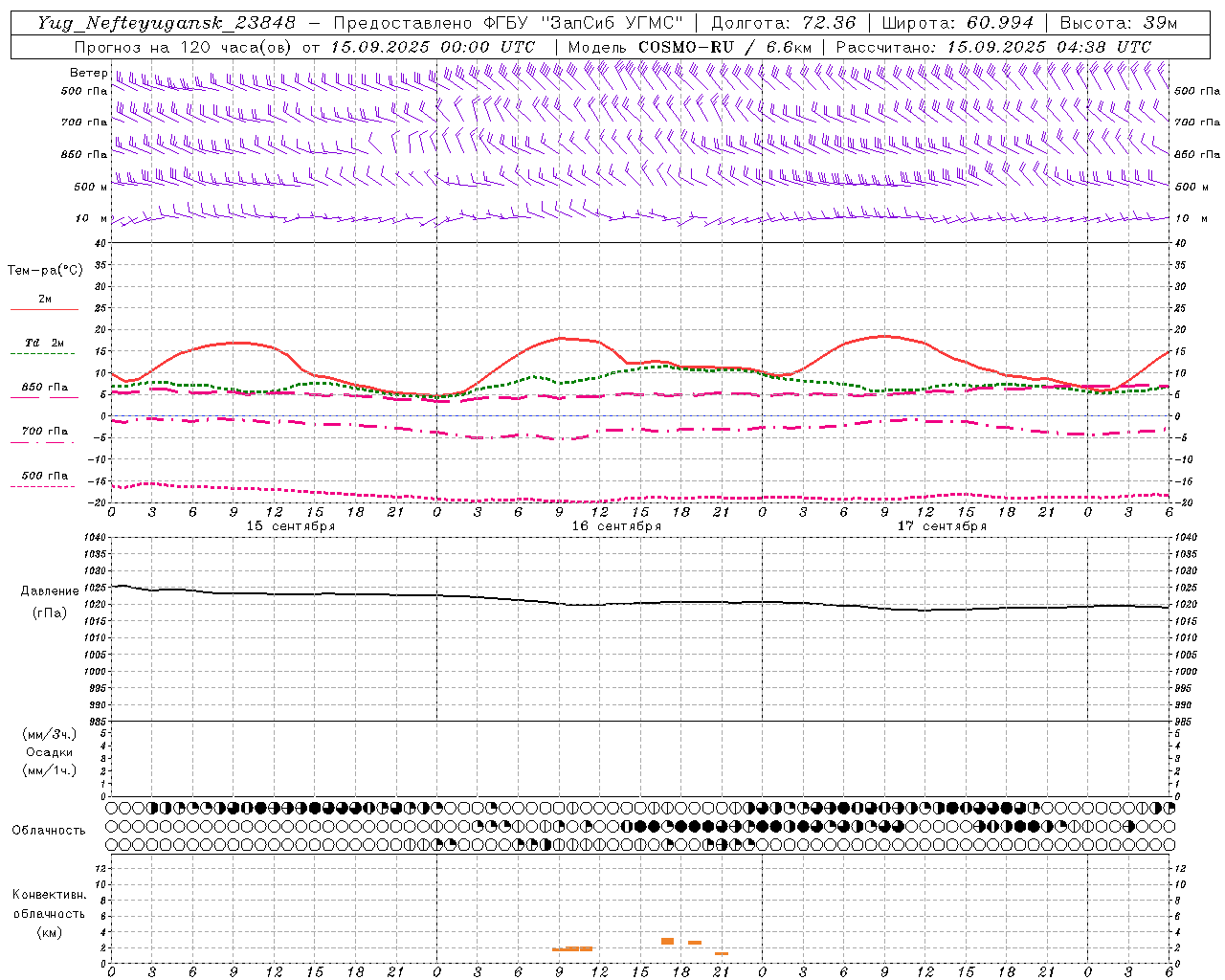Click the Рассчитано: 15.09.2025 04:38 UTC text
This screenshot has height=980, width=1225.
coord(993,47)
